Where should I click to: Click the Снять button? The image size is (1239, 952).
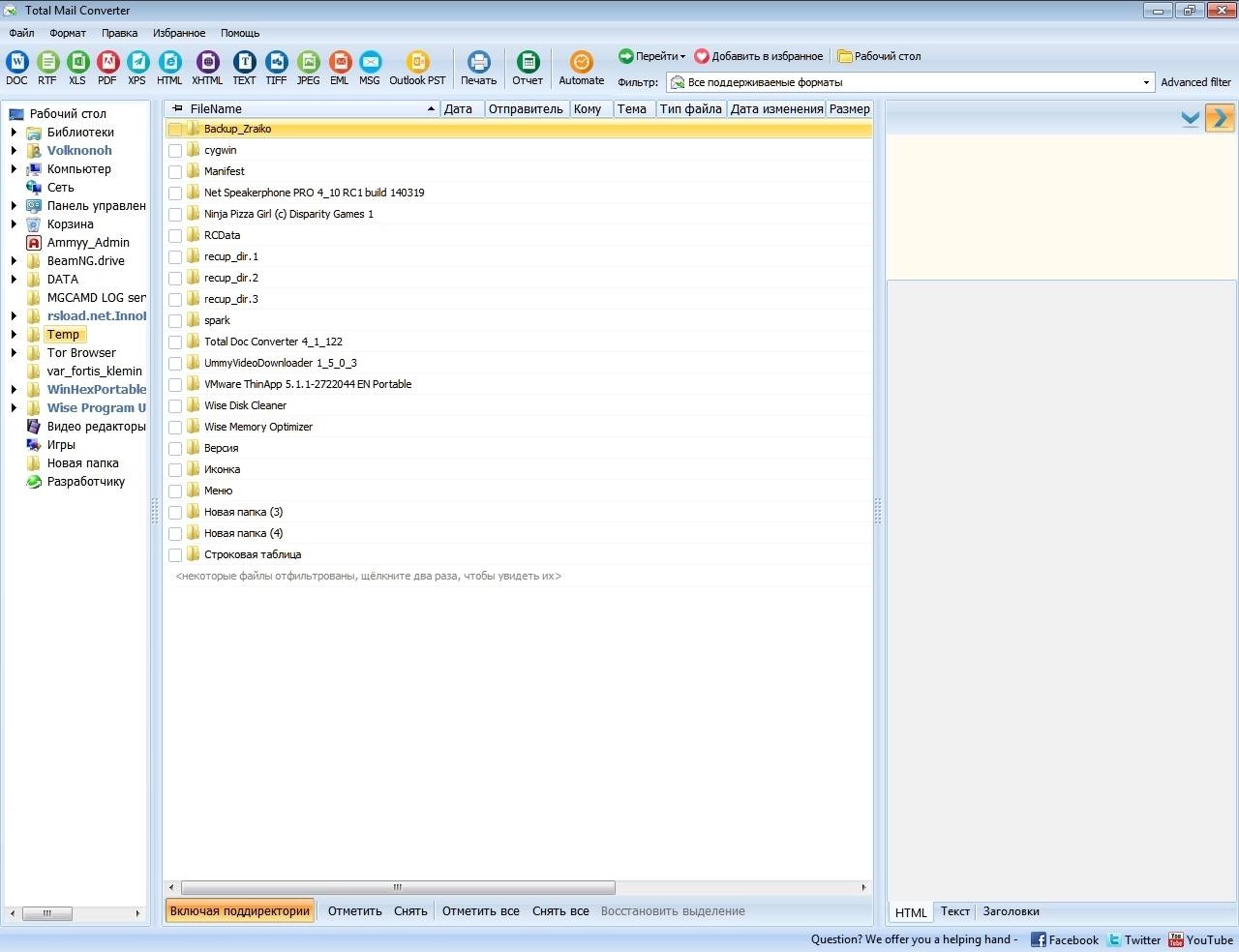(x=410, y=911)
